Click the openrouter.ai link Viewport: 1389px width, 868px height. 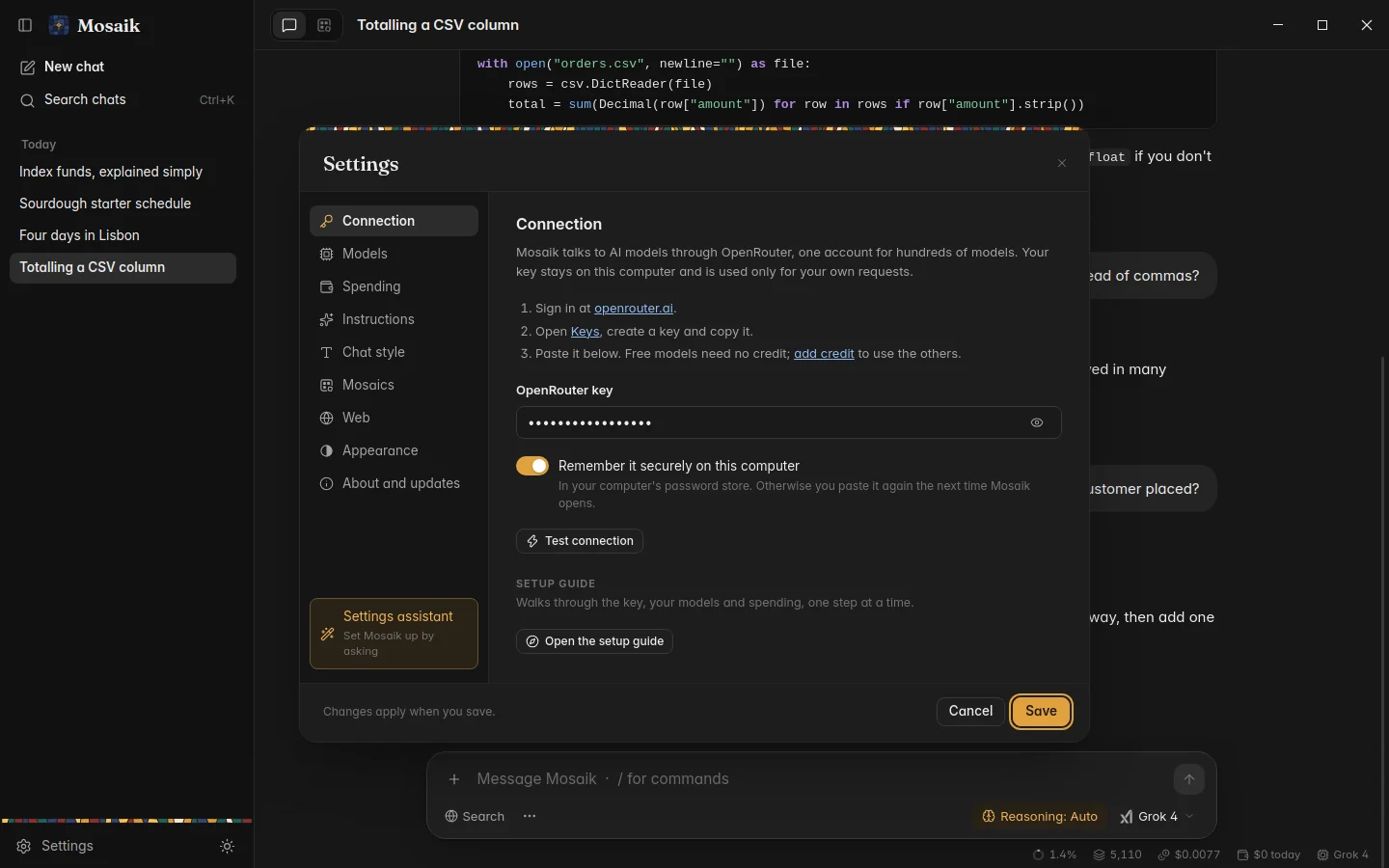click(634, 309)
